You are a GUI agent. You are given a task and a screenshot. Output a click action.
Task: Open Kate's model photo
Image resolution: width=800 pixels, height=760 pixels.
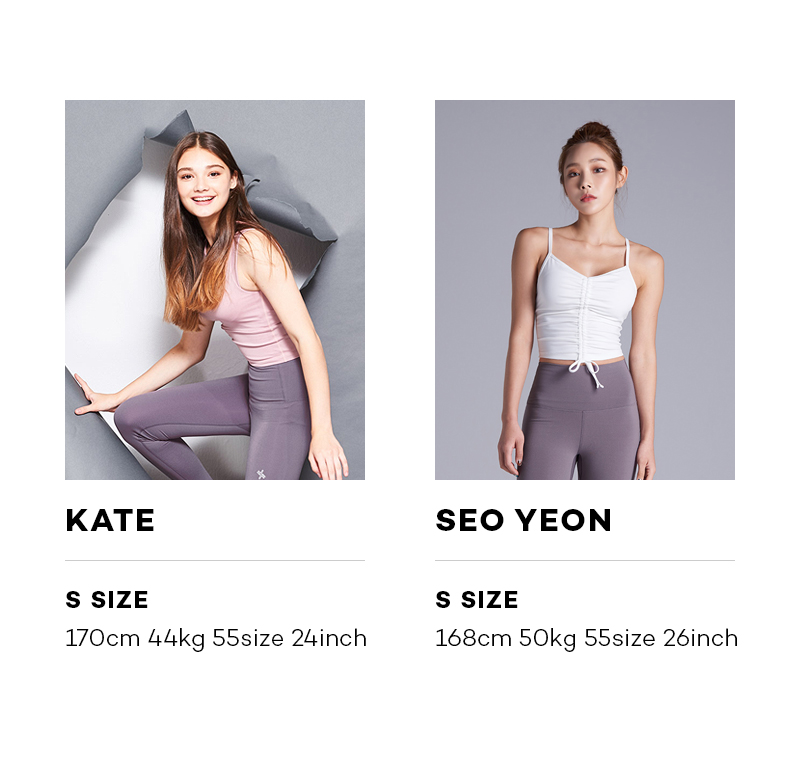click(215, 290)
